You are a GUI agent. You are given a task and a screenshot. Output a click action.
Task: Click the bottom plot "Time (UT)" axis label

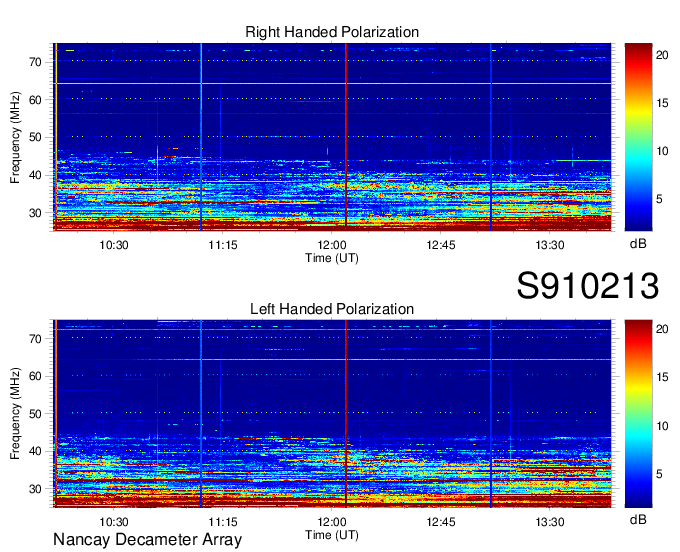332,535
